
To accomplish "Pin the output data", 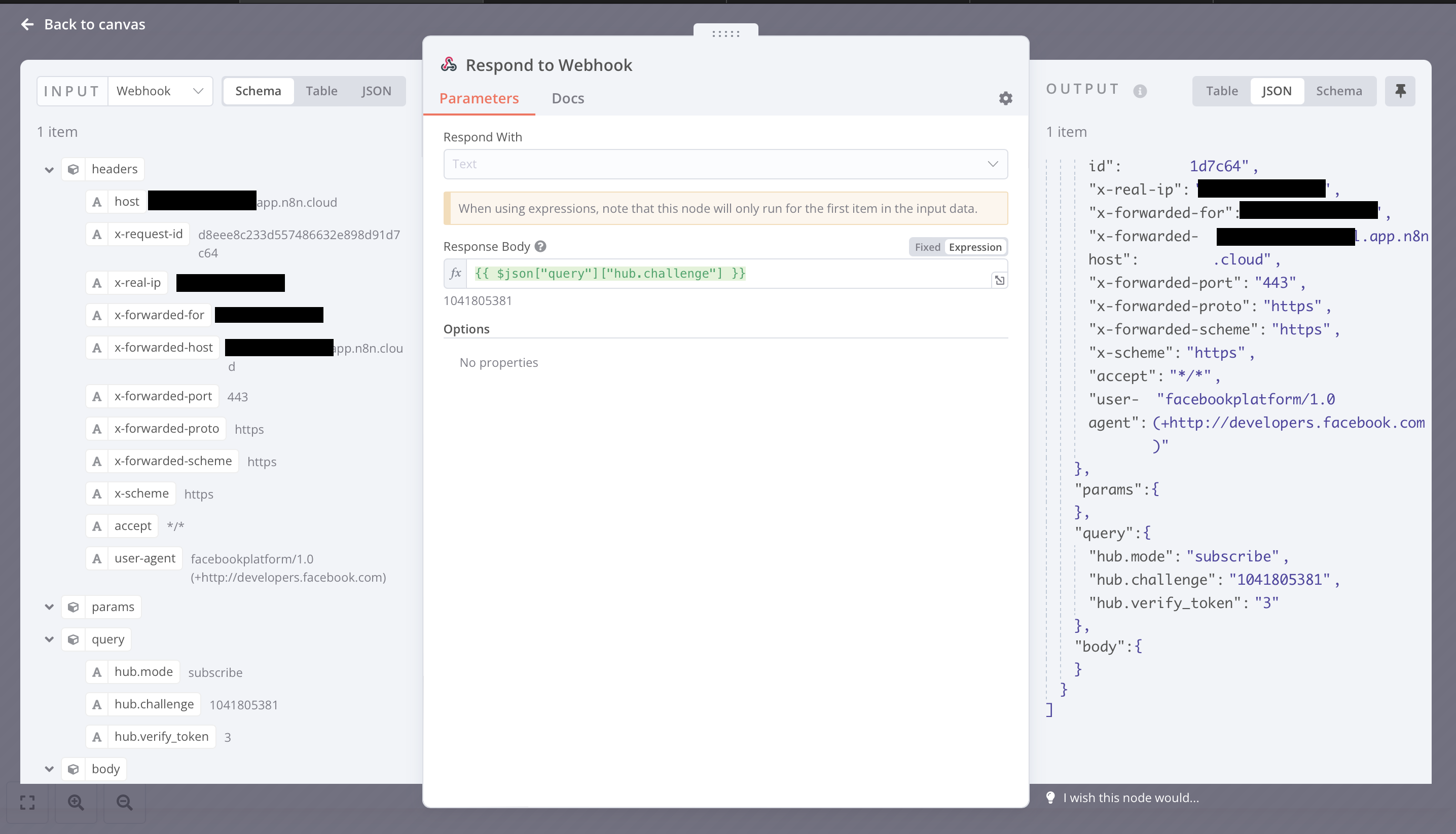I will coord(1400,91).
